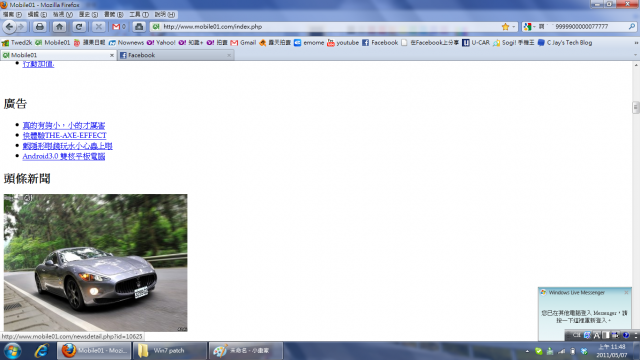Click the Maserati car news image
Viewport: 640px width, 360px height.
[96, 262]
